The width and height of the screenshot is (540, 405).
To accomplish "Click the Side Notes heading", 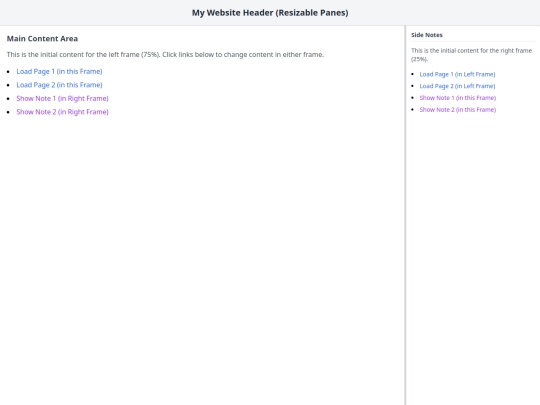I will click(x=427, y=35).
